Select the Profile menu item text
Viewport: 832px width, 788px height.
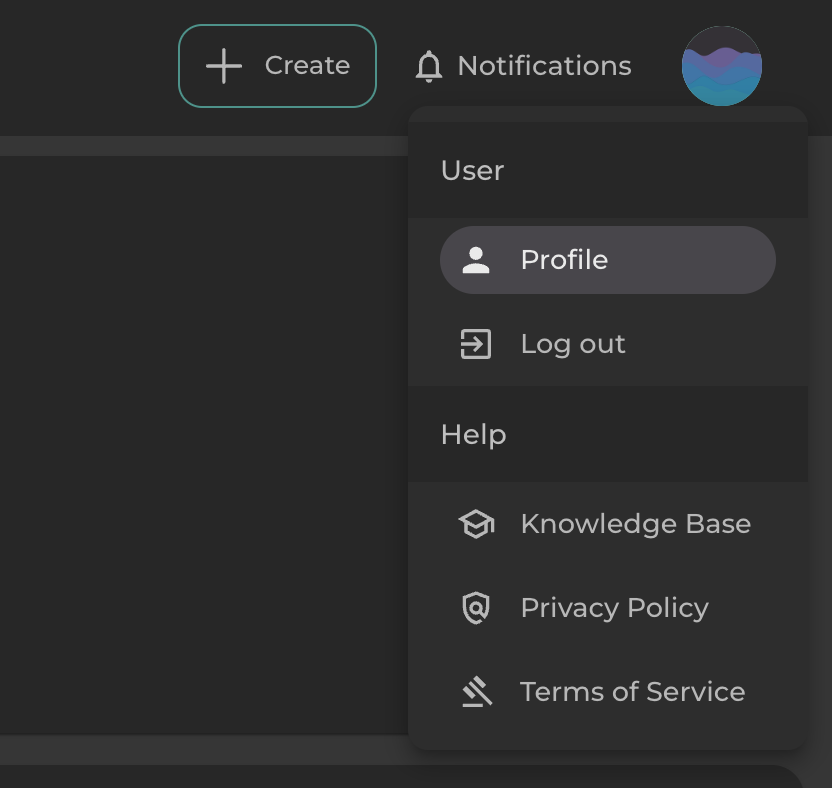click(x=564, y=260)
